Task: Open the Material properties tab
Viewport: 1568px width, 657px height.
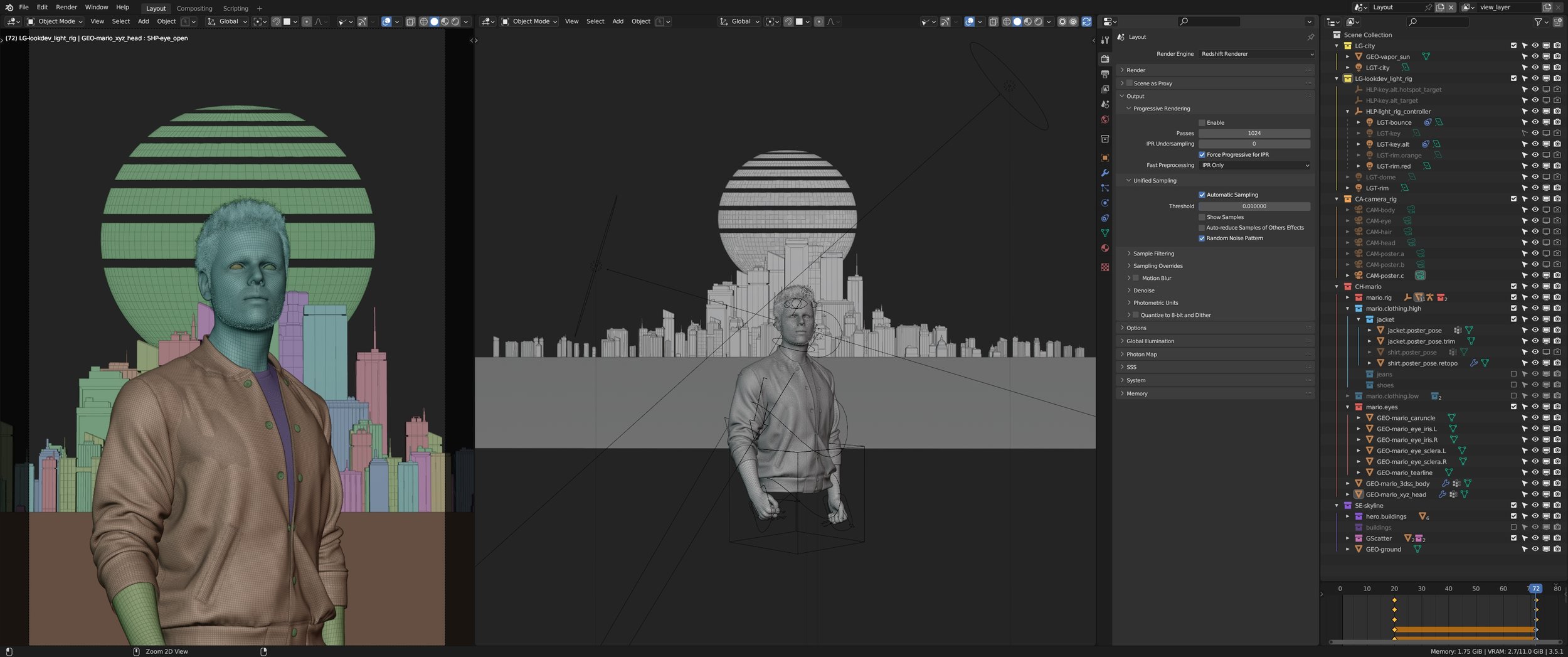Action: tap(1104, 248)
